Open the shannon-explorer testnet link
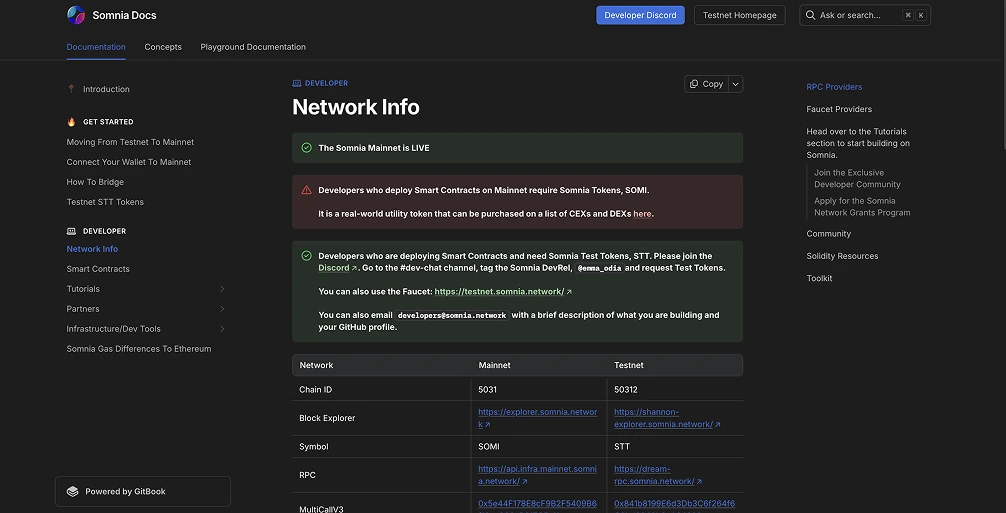The height and width of the screenshot is (513, 1006). point(667,418)
